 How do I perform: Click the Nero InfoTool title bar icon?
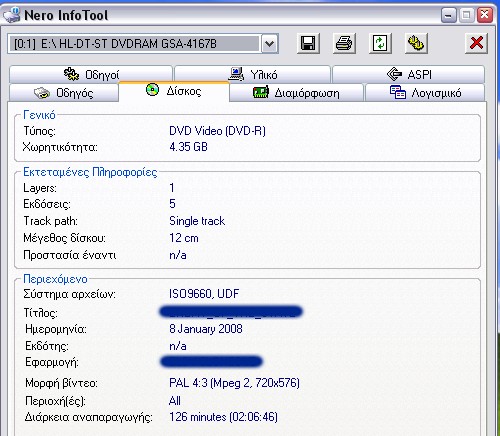(12, 15)
